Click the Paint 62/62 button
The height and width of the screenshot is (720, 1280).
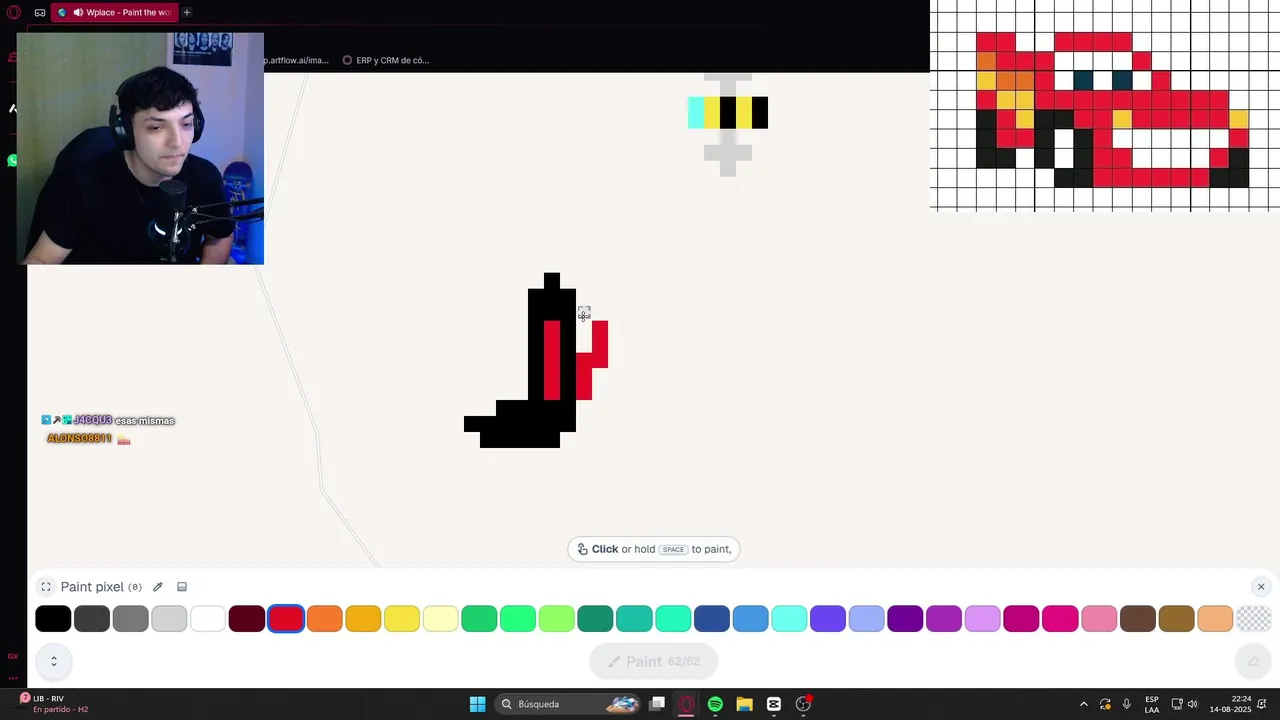(654, 661)
